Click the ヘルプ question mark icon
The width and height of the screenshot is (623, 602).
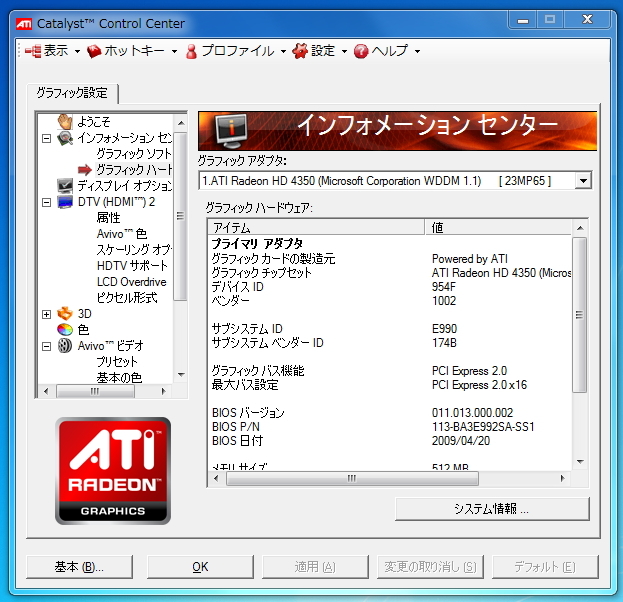[x=361, y=51]
